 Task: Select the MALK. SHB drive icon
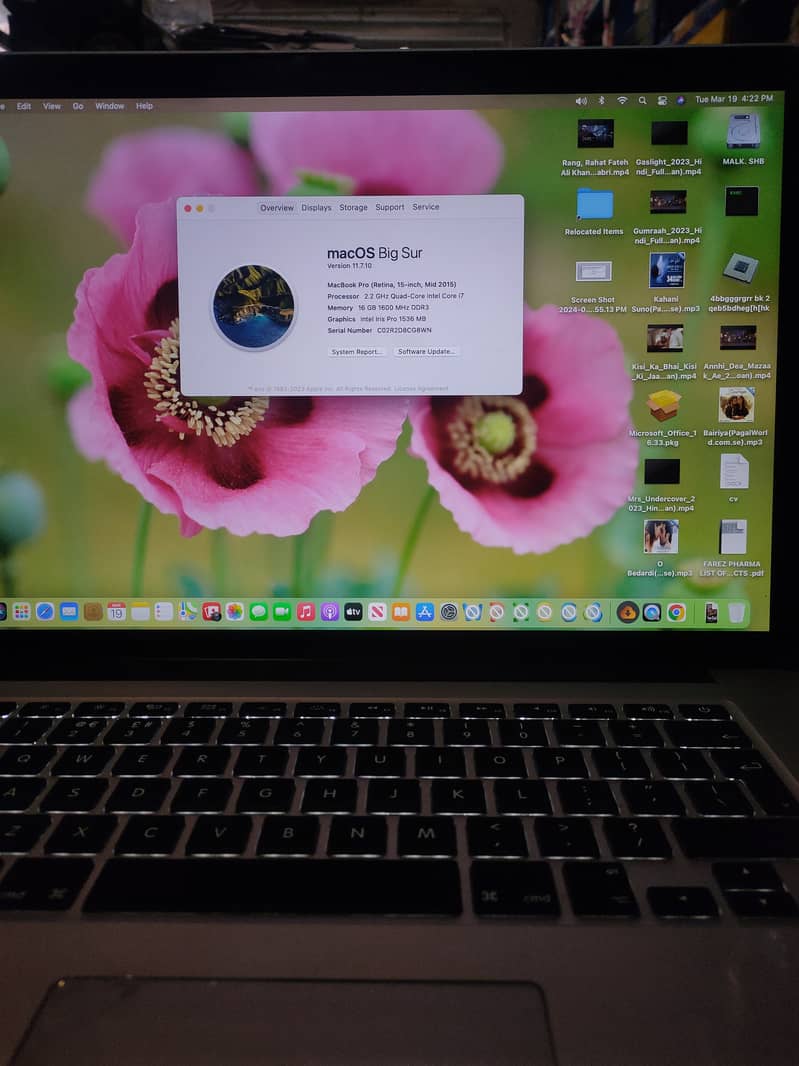[x=743, y=131]
